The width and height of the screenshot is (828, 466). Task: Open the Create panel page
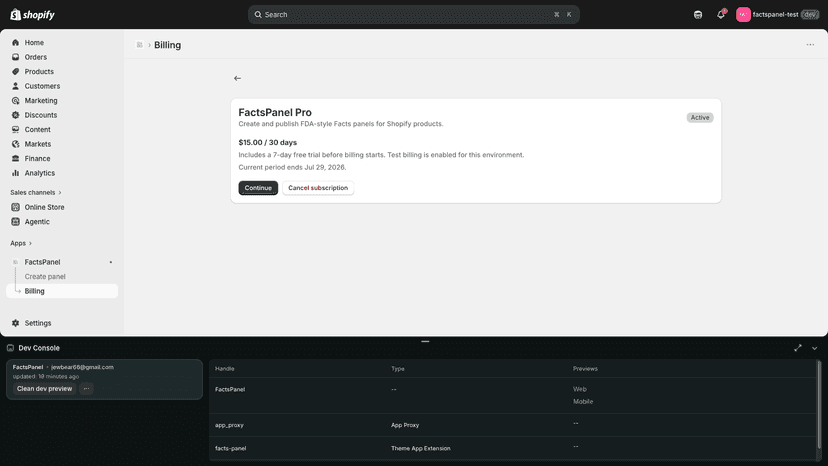pyautogui.click(x=45, y=276)
